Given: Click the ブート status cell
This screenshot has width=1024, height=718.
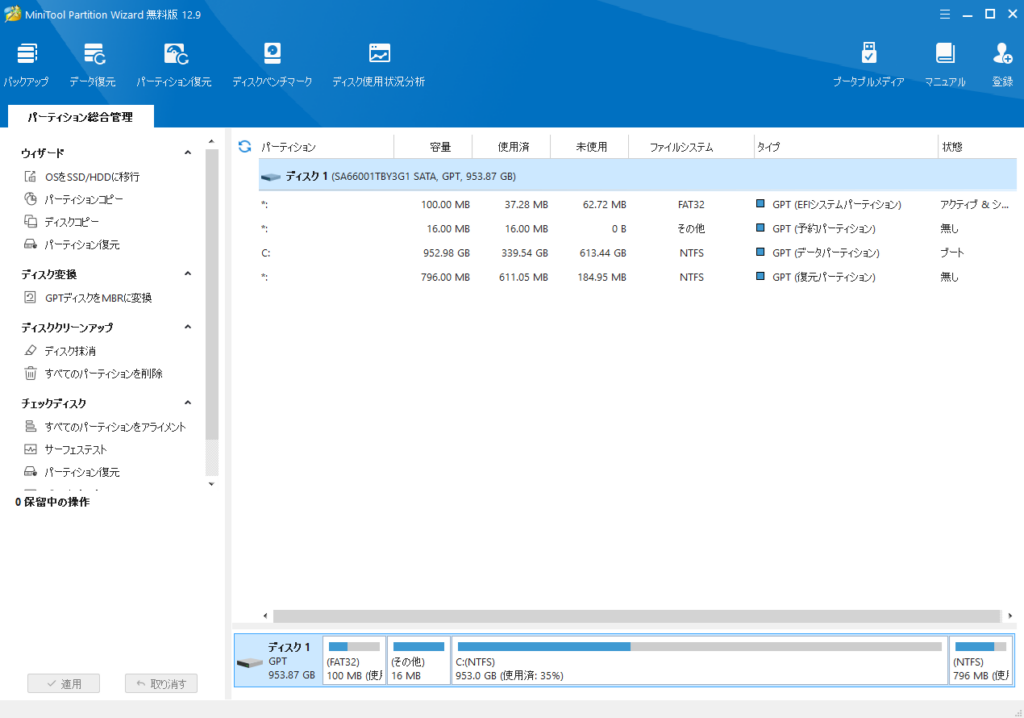Looking at the screenshot, I should [x=952, y=253].
